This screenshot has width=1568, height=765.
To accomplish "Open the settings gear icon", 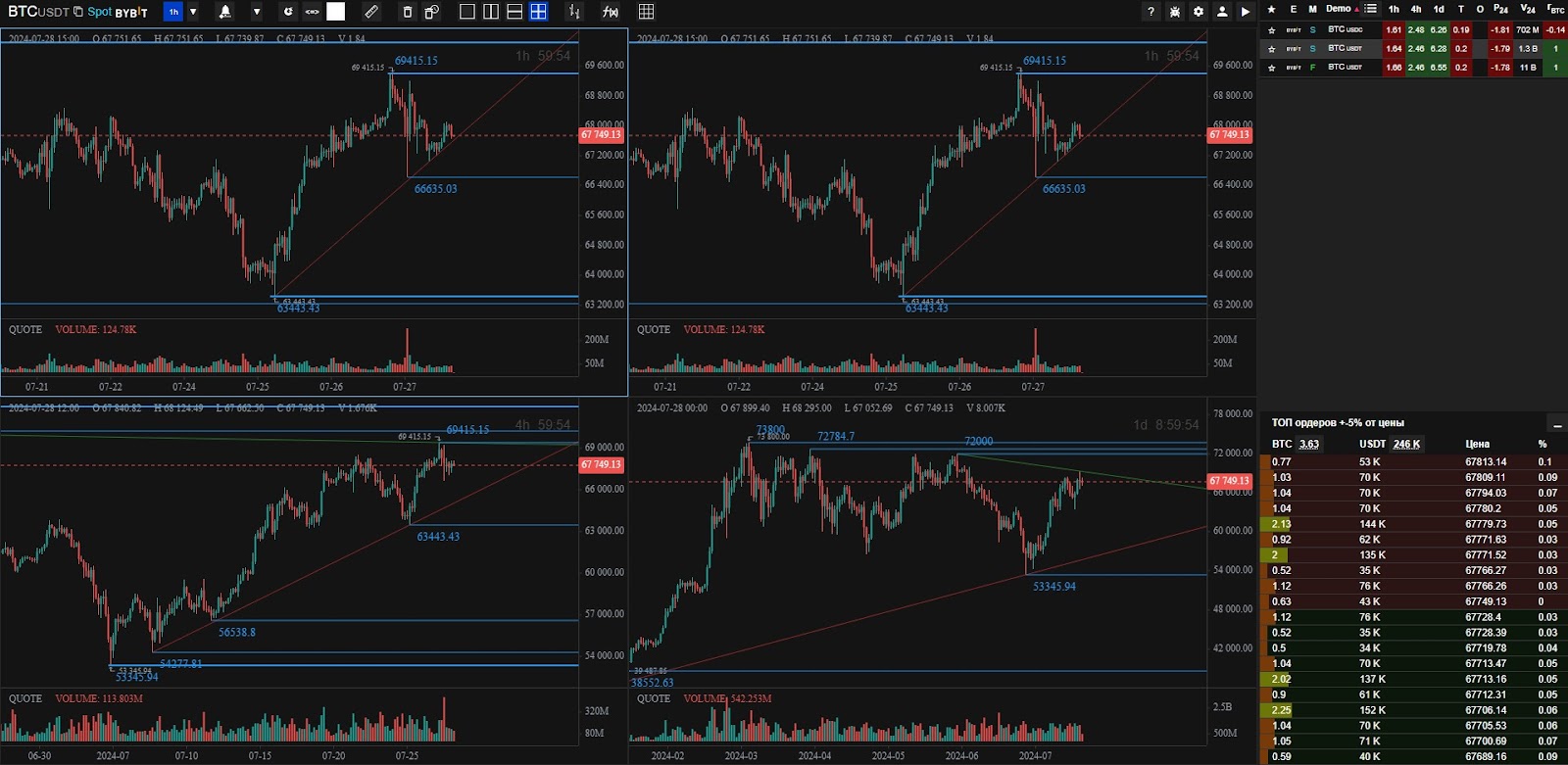I will tap(1199, 12).
